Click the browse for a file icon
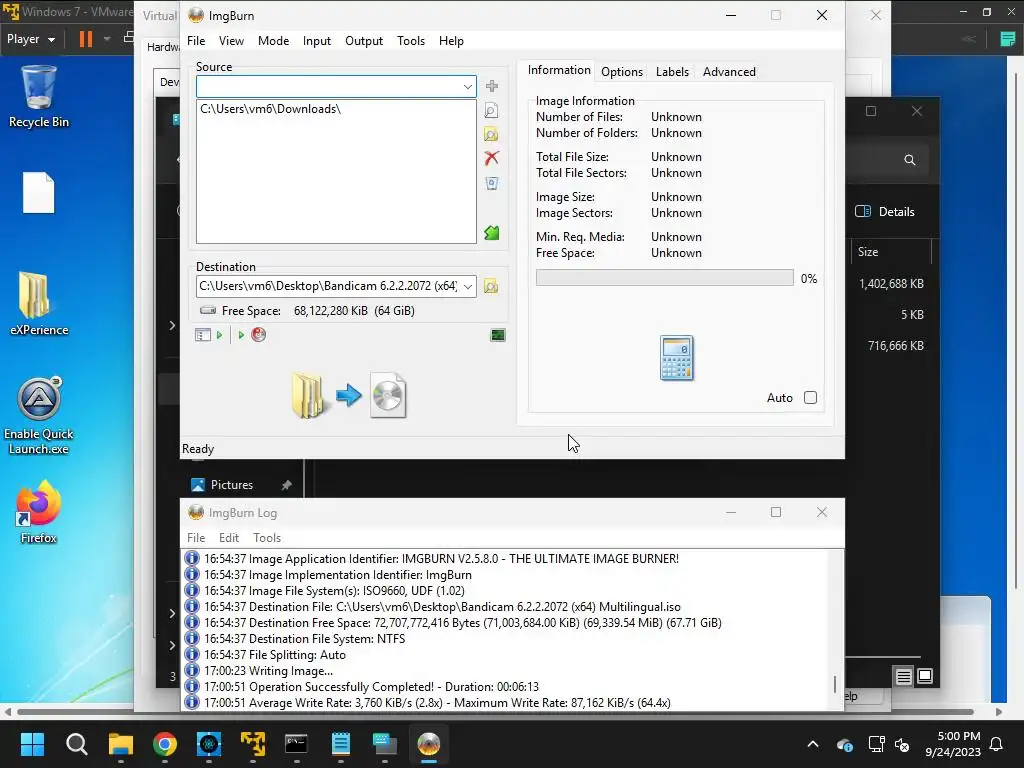The image size is (1024, 768). click(x=491, y=110)
